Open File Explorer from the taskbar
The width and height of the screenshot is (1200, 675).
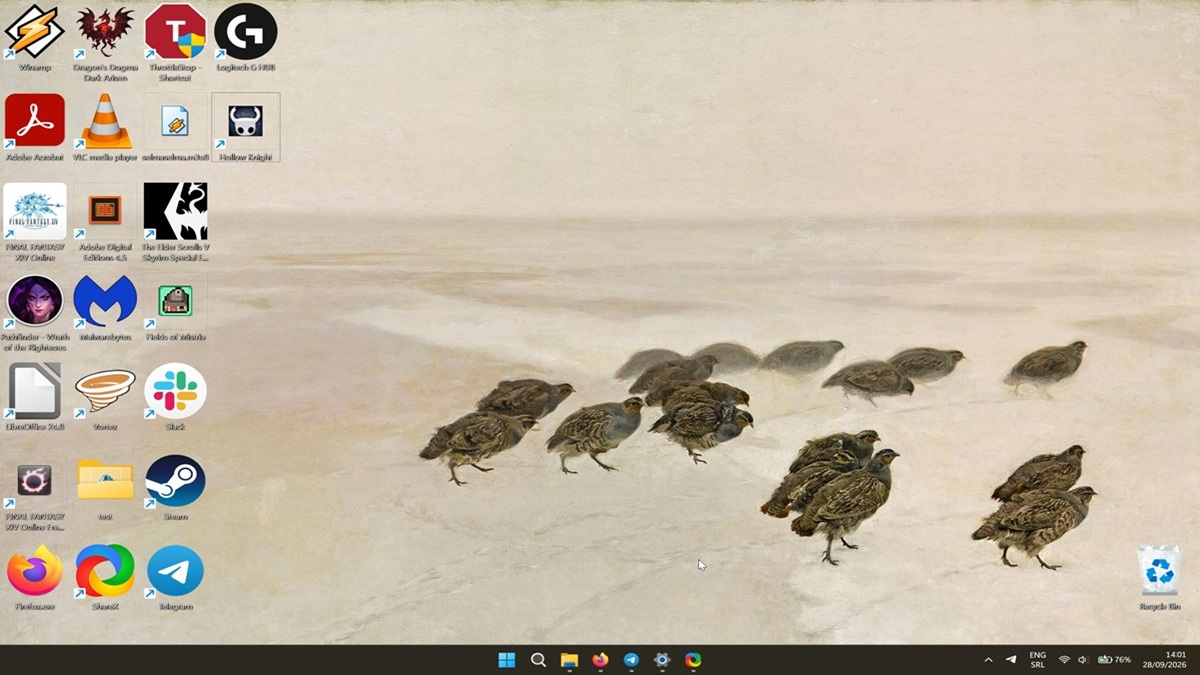point(569,660)
